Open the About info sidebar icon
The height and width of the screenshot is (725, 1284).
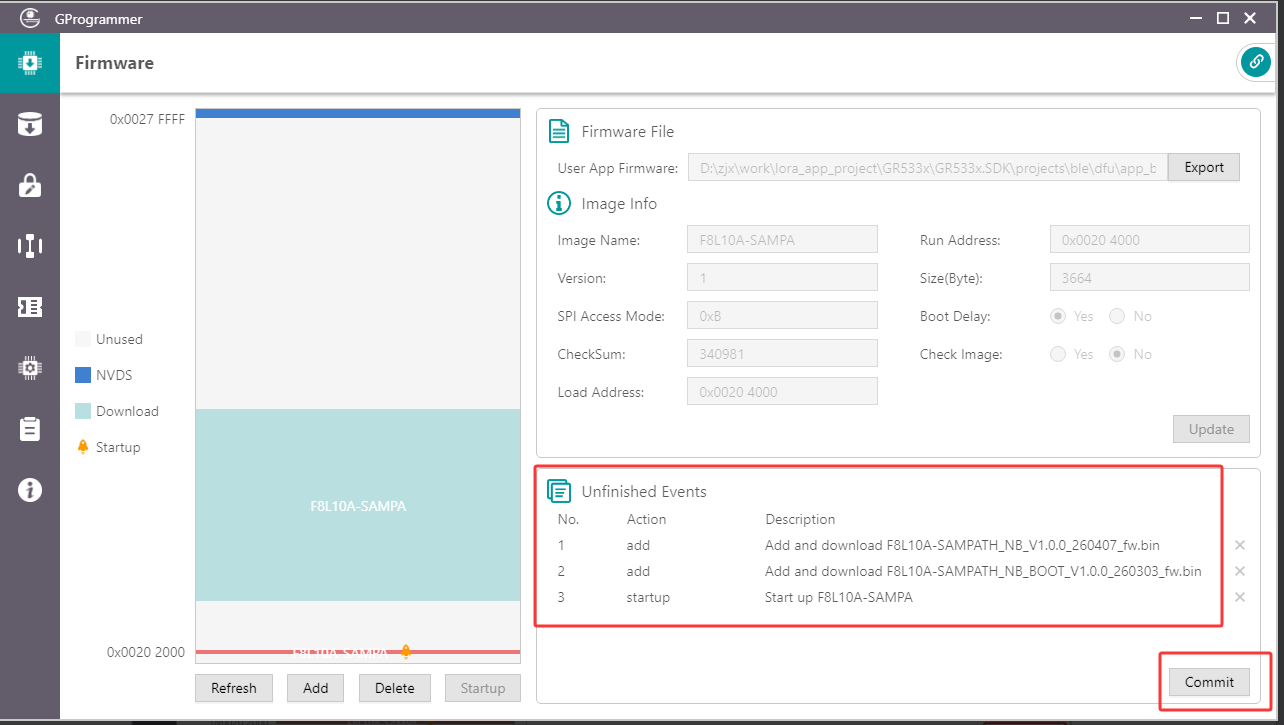coord(30,490)
